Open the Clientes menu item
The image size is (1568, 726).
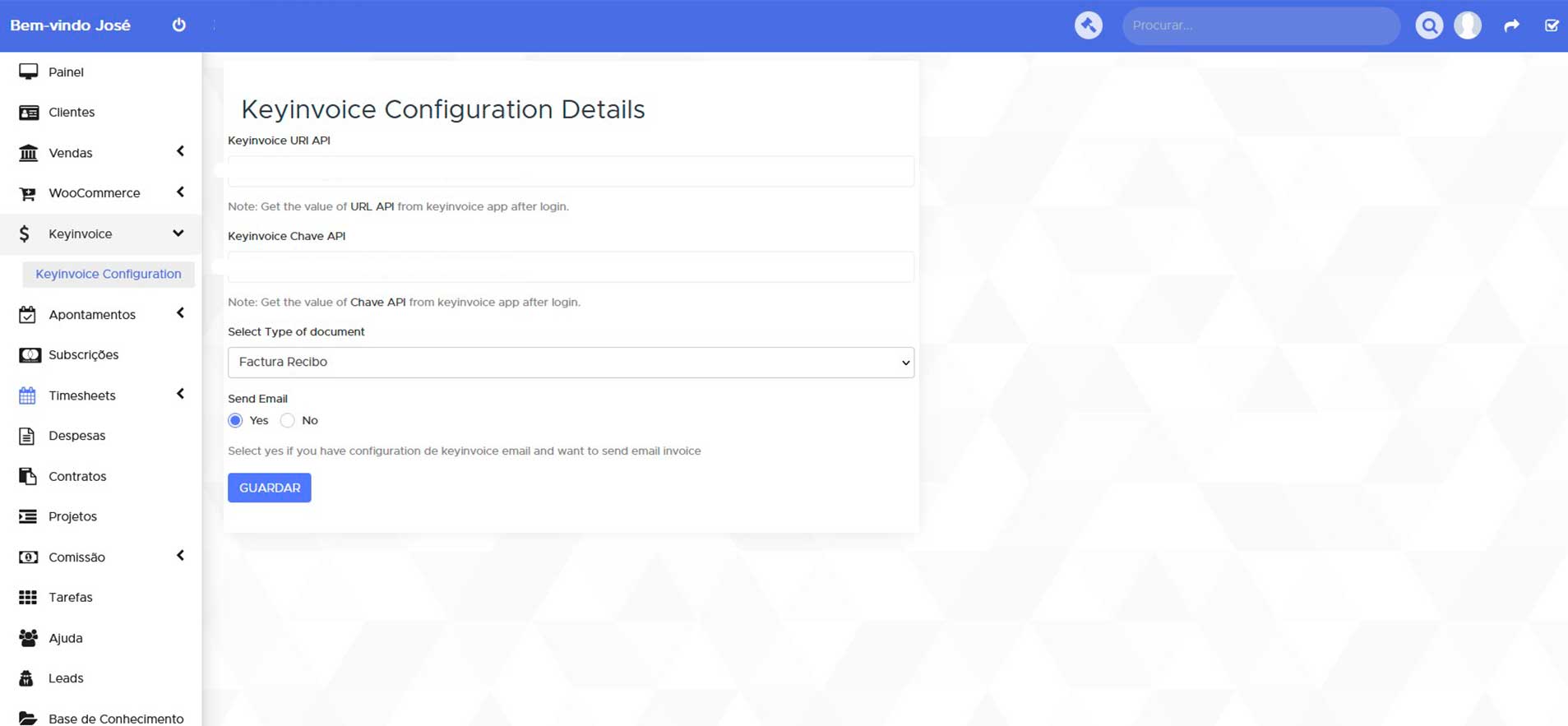click(x=72, y=112)
